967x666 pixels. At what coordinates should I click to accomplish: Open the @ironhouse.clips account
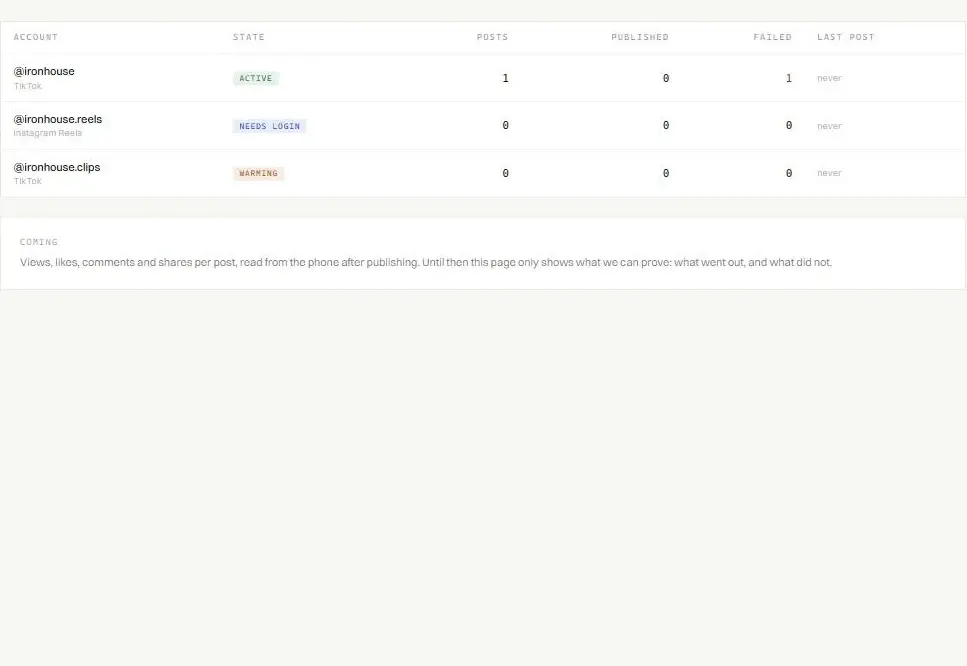click(57, 167)
